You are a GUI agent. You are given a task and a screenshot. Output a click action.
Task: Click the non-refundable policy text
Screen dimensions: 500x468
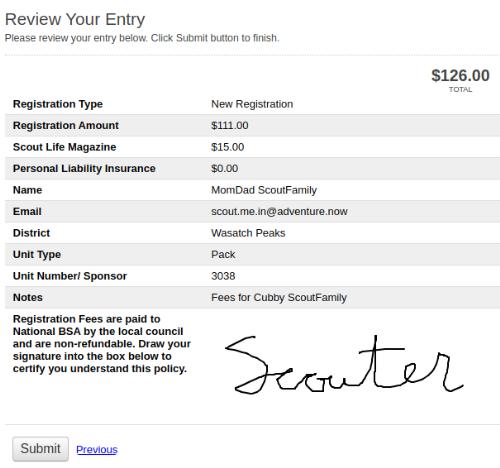tap(102, 344)
